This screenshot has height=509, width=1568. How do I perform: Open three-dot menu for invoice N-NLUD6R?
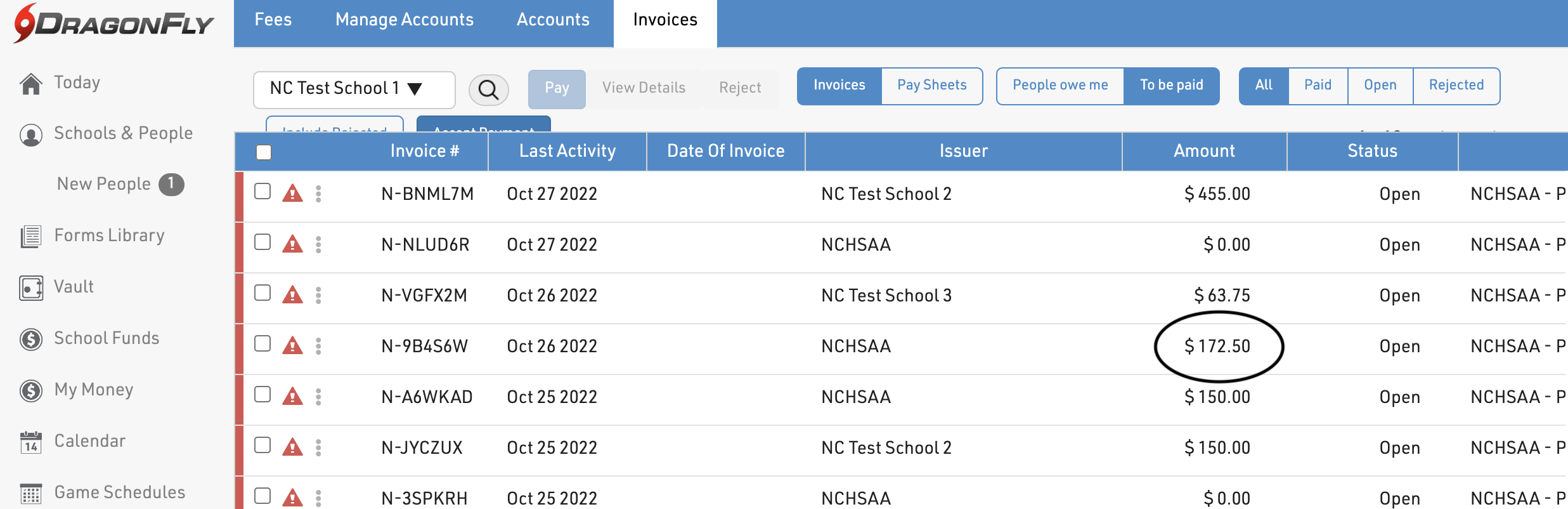318,244
